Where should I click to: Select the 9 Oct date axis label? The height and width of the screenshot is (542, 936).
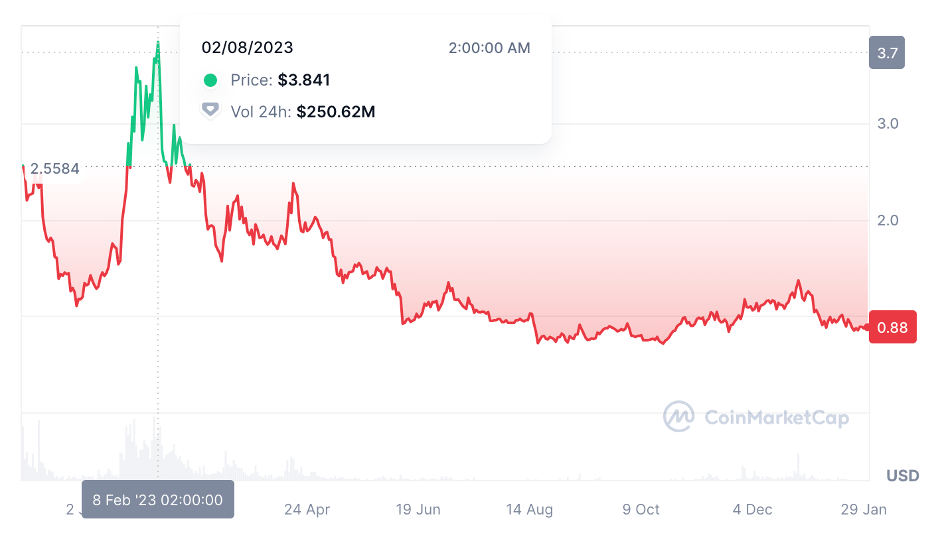point(641,509)
